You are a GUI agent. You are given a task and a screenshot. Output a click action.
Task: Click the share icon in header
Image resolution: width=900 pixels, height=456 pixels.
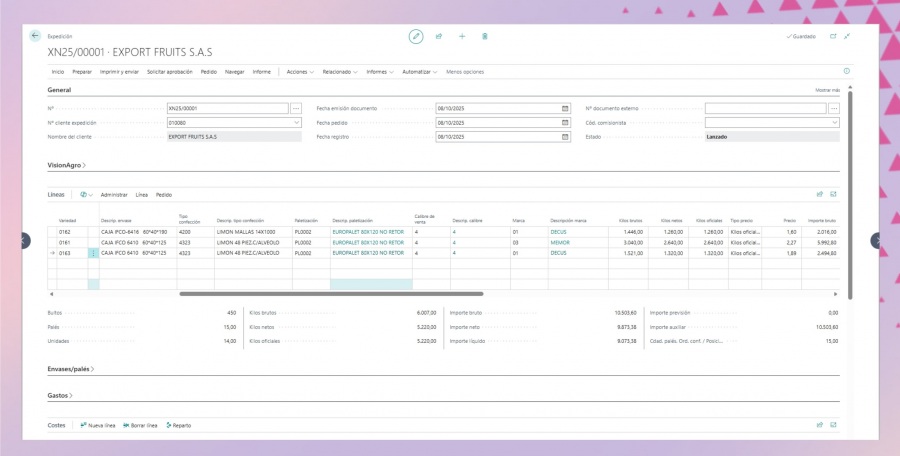point(439,36)
